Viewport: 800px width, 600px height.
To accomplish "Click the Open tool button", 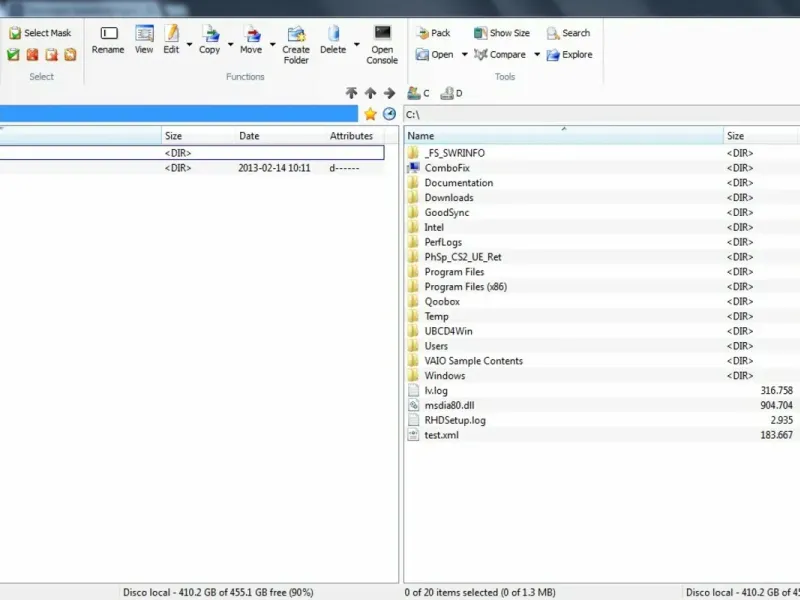I will [435, 55].
